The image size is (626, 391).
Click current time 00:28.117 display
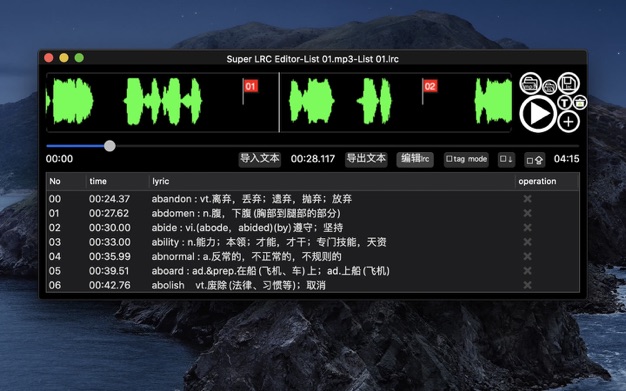pos(313,159)
